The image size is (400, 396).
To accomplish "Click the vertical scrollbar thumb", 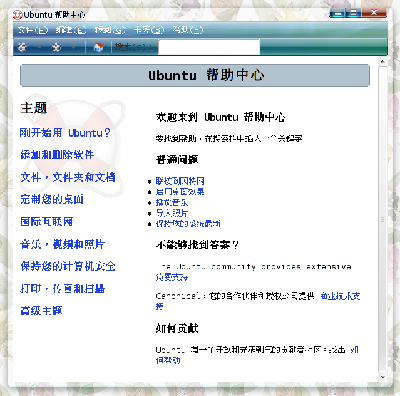I will pyautogui.click(x=382, y=219).
